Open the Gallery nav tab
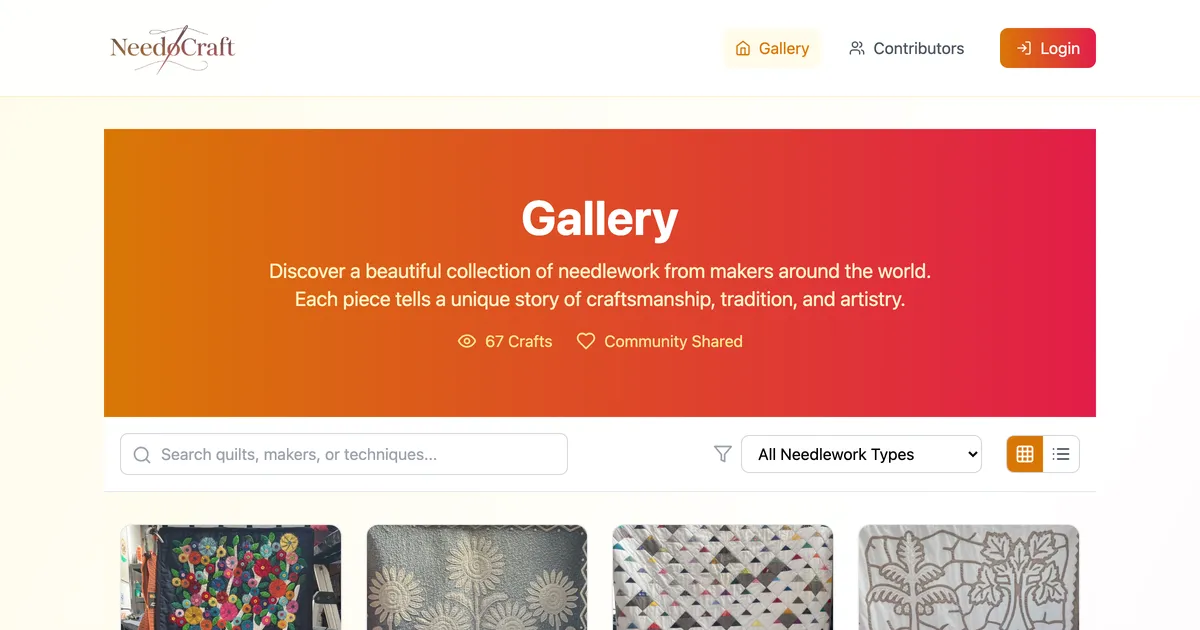1200x630 pixels. (x=772, y=48)
